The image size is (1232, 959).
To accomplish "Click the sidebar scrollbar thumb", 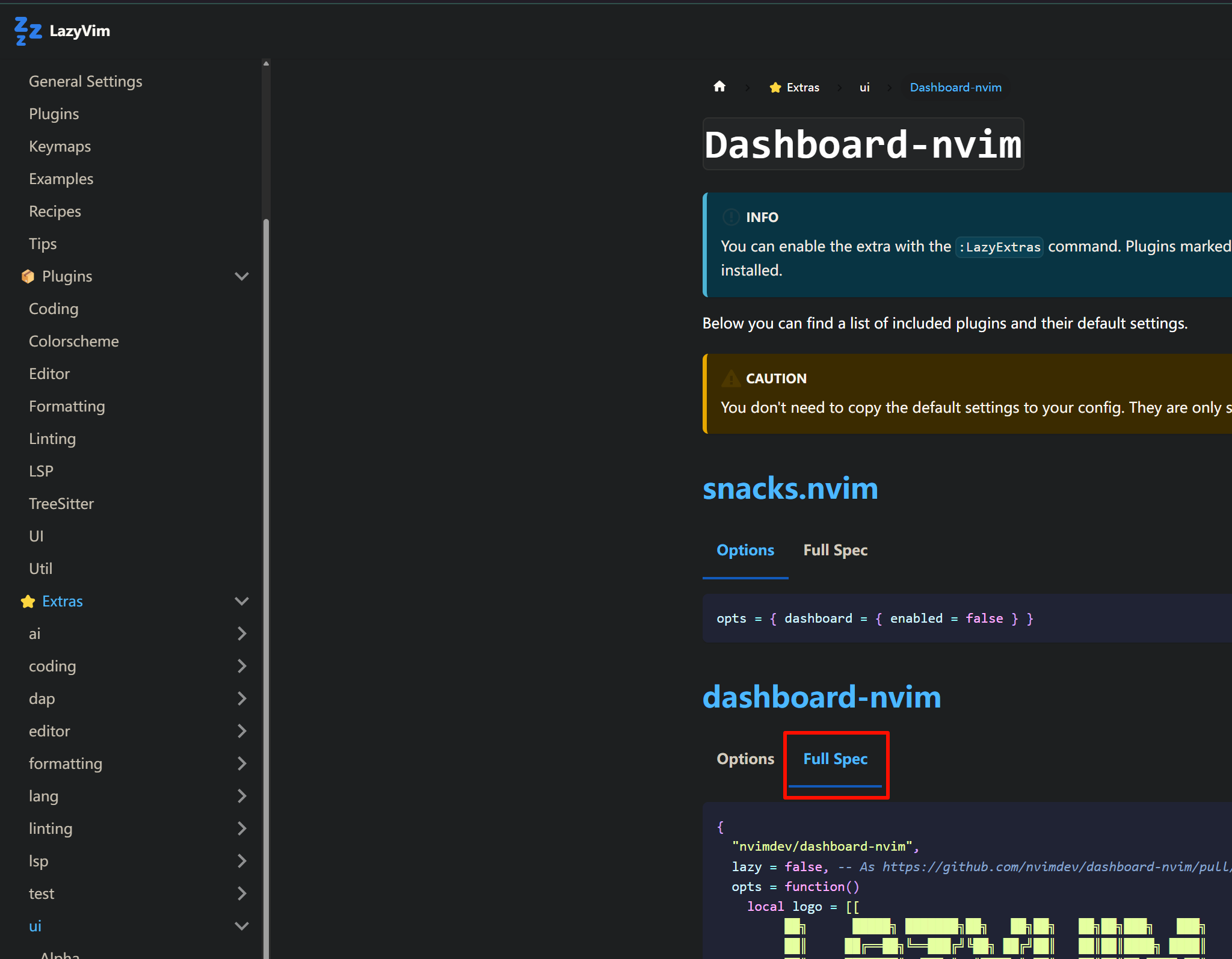I will (x=266, y=588).
